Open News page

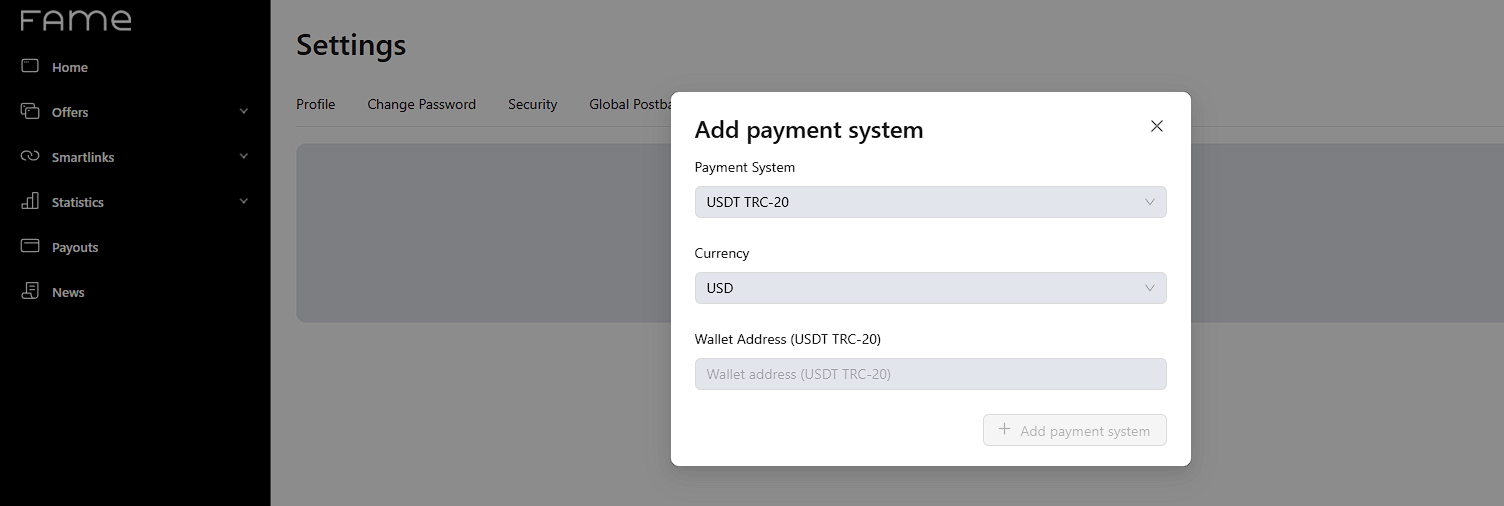[68, 292]
